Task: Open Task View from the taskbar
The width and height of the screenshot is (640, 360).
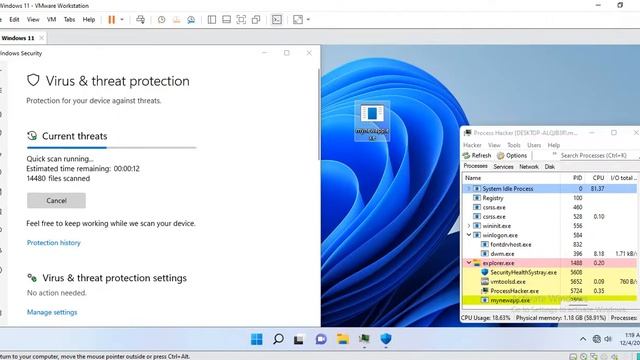Action: [299, 339]
